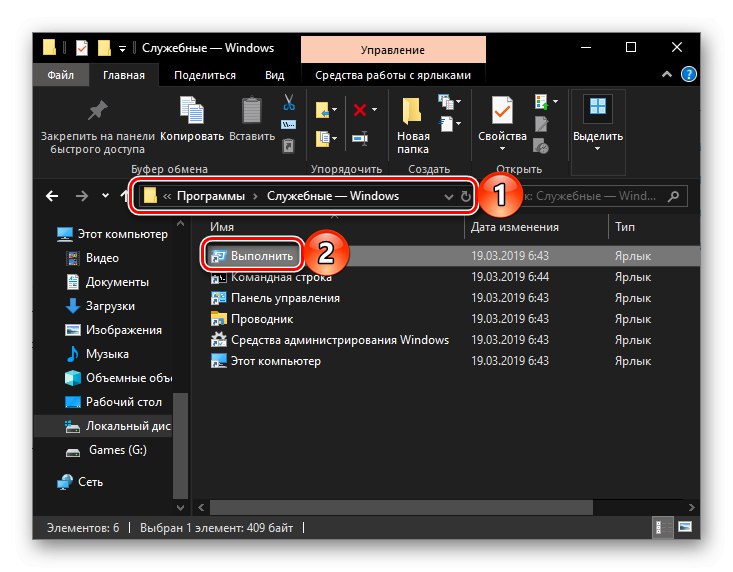Switch to details view in status bar
This screenshot has height=572, width=733.
662,528
